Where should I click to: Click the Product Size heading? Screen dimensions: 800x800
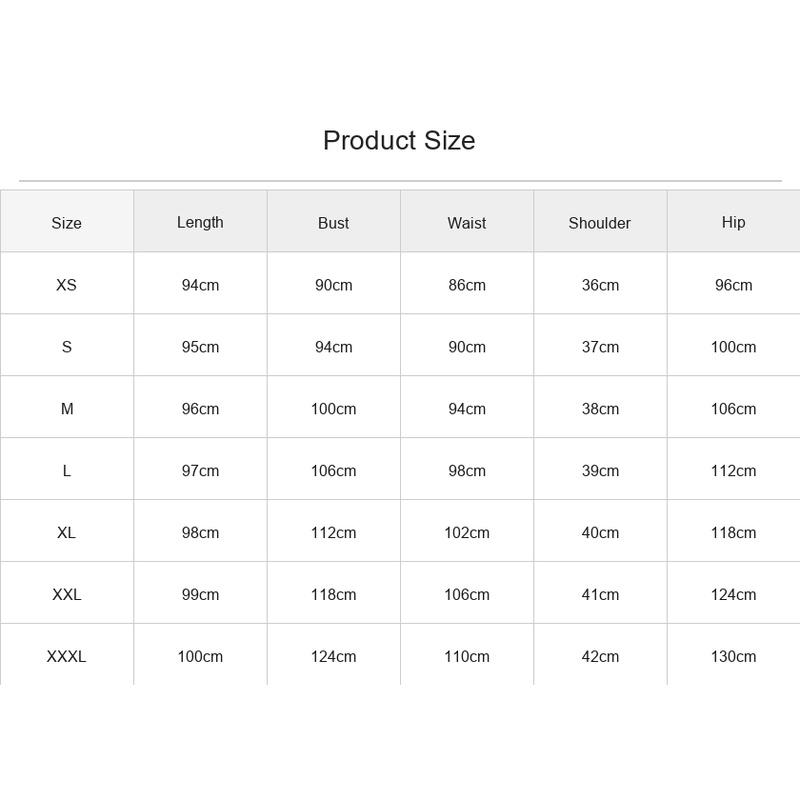click(x=399, y=140)
